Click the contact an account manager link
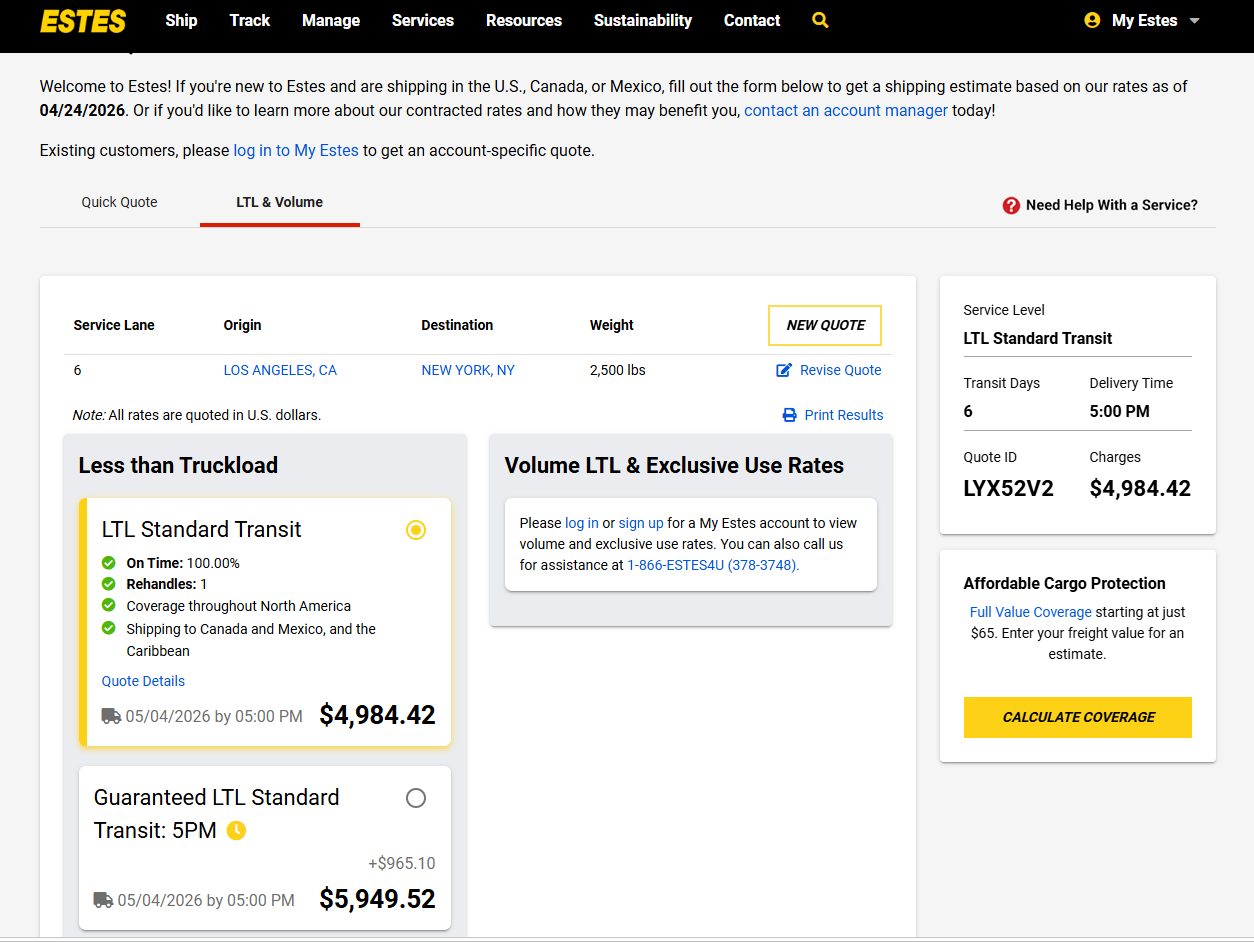The height and width of the screenshot is (942, 1254). pos(846,111)
